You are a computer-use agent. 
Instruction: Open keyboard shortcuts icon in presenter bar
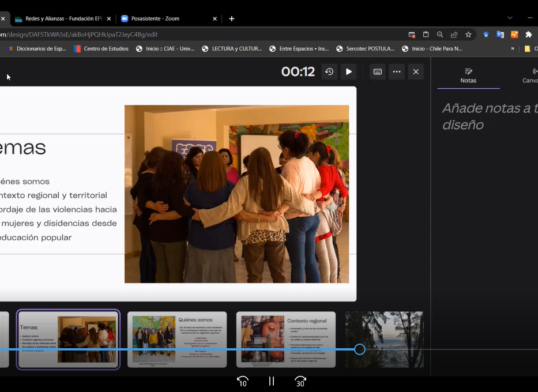(377, 72)
